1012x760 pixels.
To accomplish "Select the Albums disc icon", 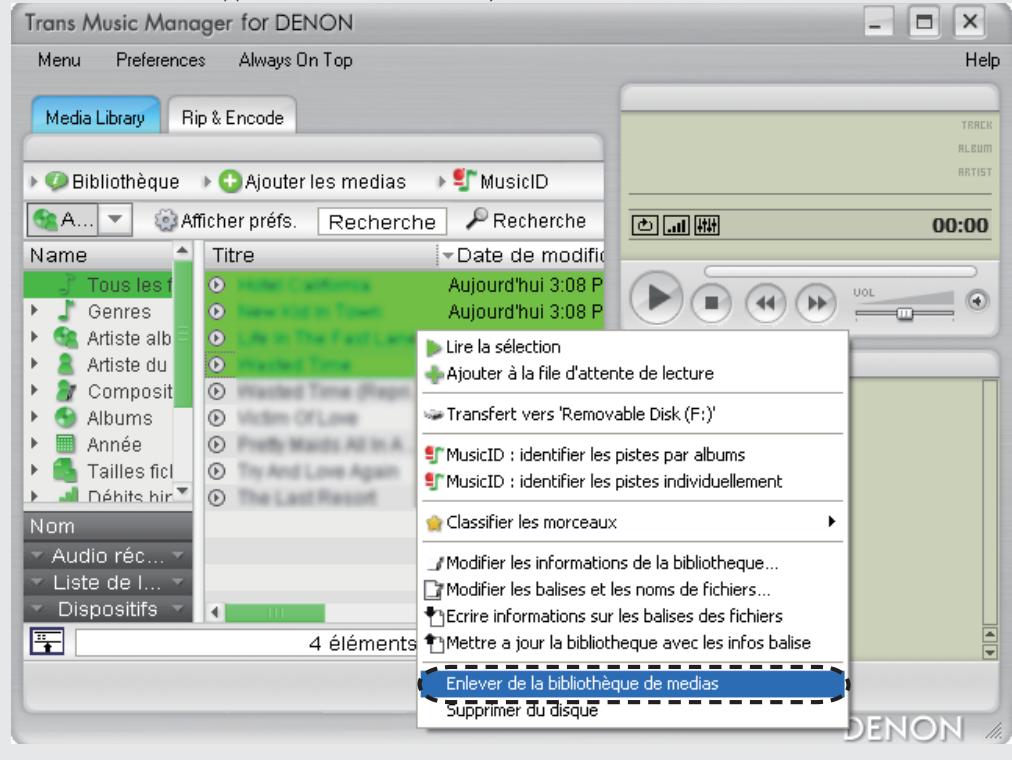I will point(65,417).
